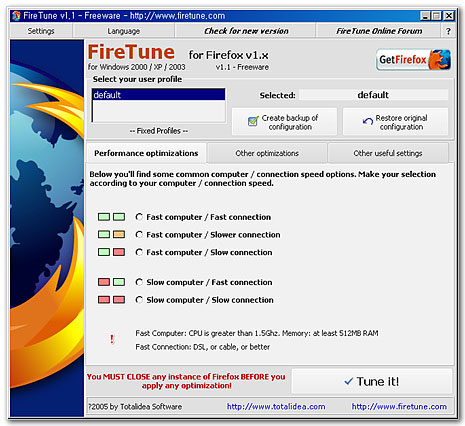Select the default profile in list
465x426 pixels.
pos(159,95)
